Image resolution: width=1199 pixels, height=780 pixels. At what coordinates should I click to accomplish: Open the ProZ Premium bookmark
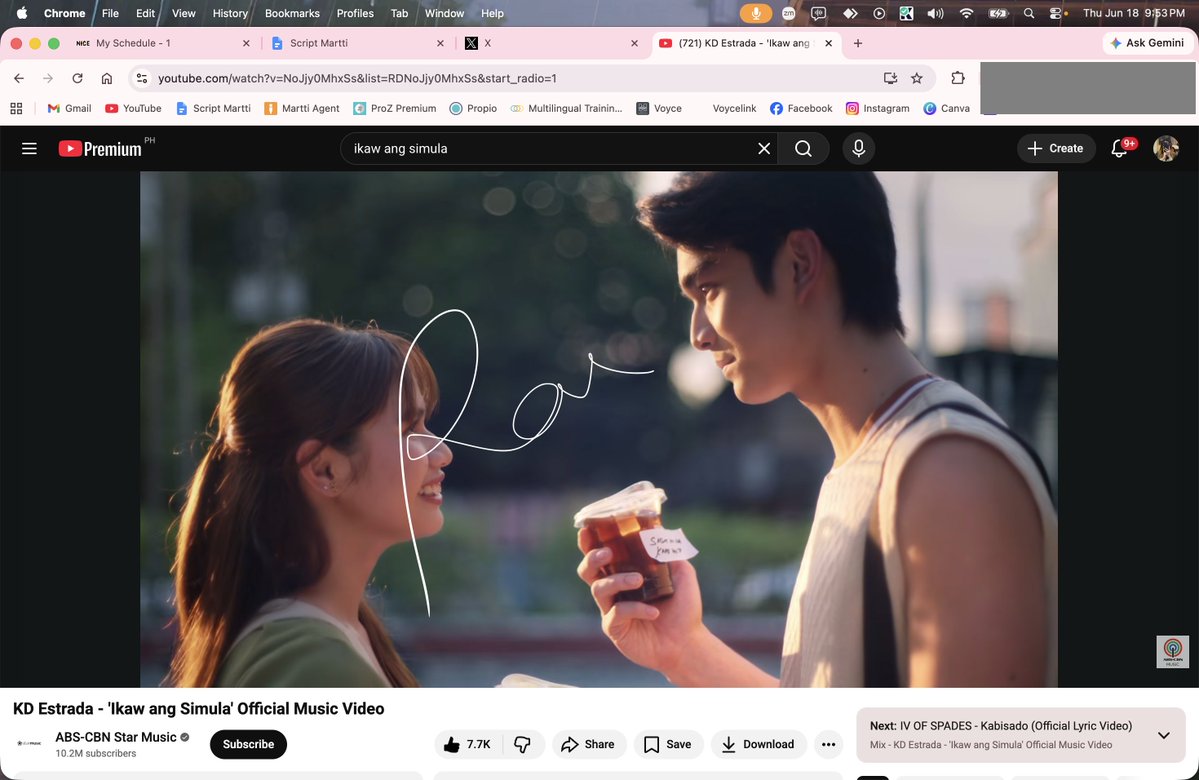point(395,109)
